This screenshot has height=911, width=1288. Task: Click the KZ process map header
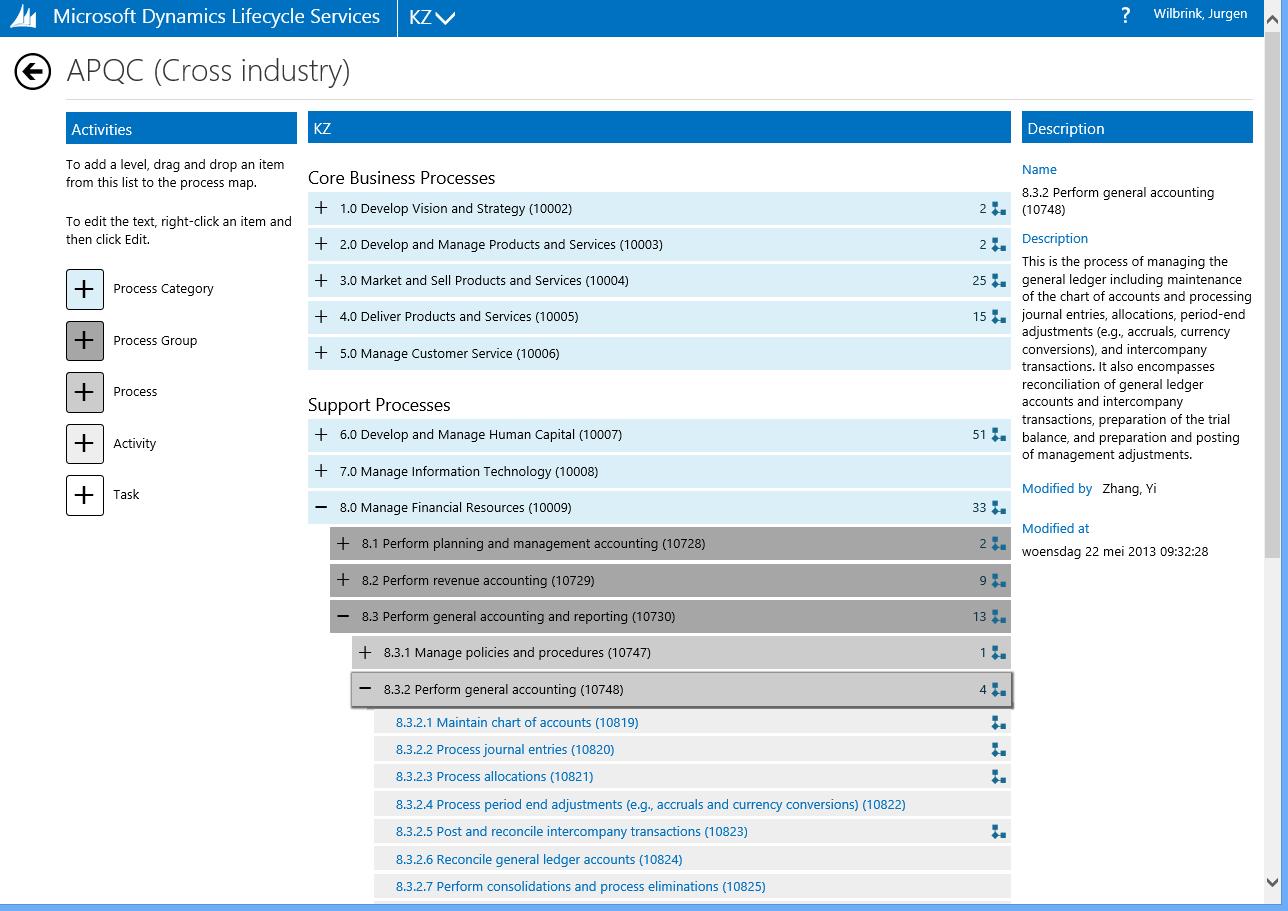pos(659,128)
